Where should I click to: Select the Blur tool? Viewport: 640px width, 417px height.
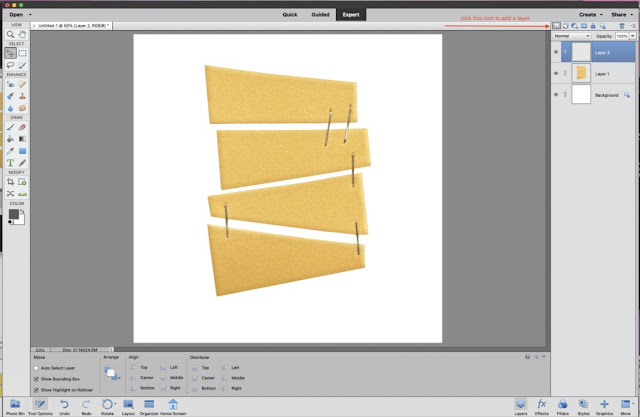(x=11, y=108)
